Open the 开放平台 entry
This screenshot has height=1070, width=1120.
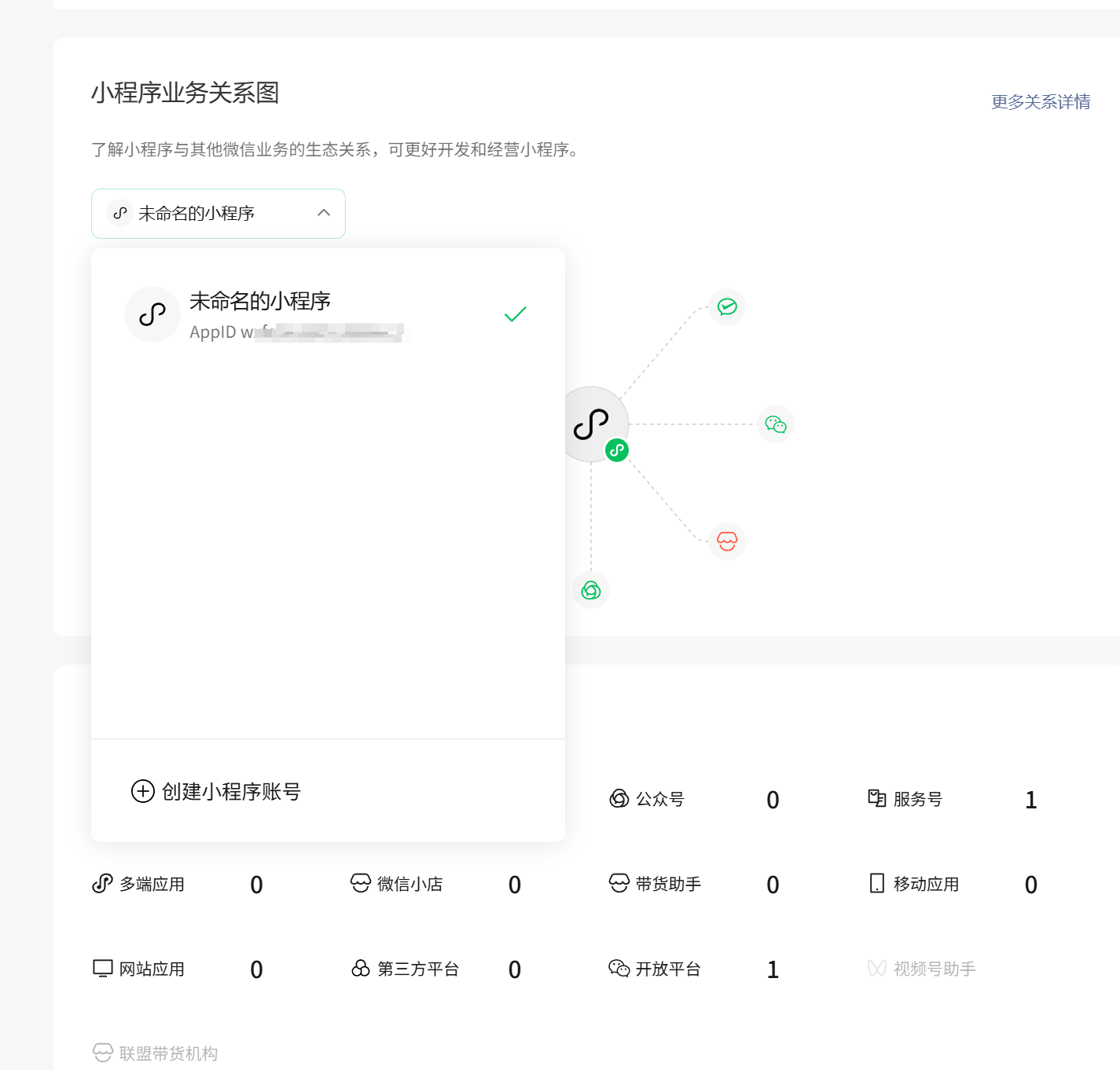[x=669, y=969]
